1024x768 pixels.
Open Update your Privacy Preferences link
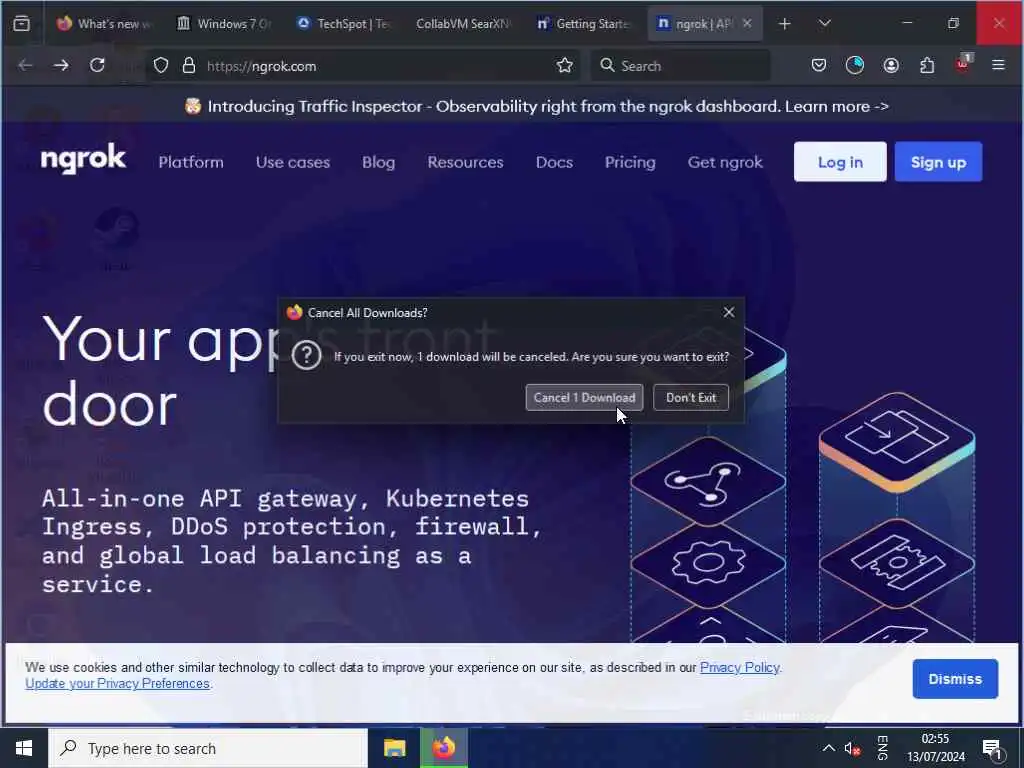tap(118, 684)
